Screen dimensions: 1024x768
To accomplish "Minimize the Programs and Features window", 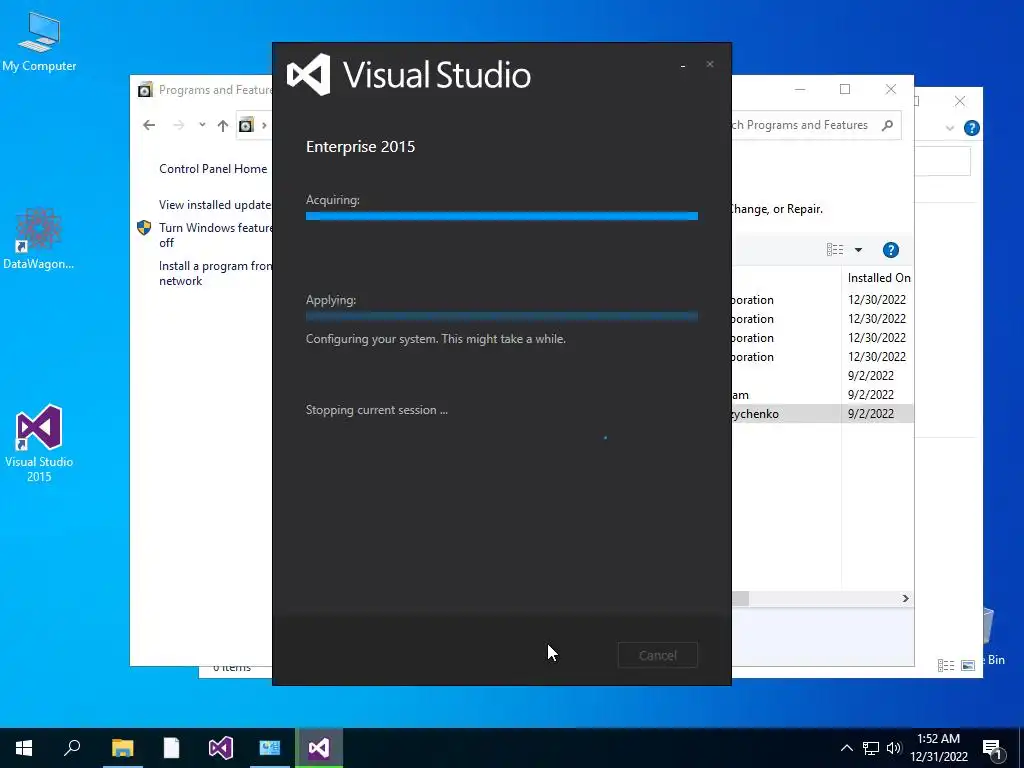I will point(800,89).
